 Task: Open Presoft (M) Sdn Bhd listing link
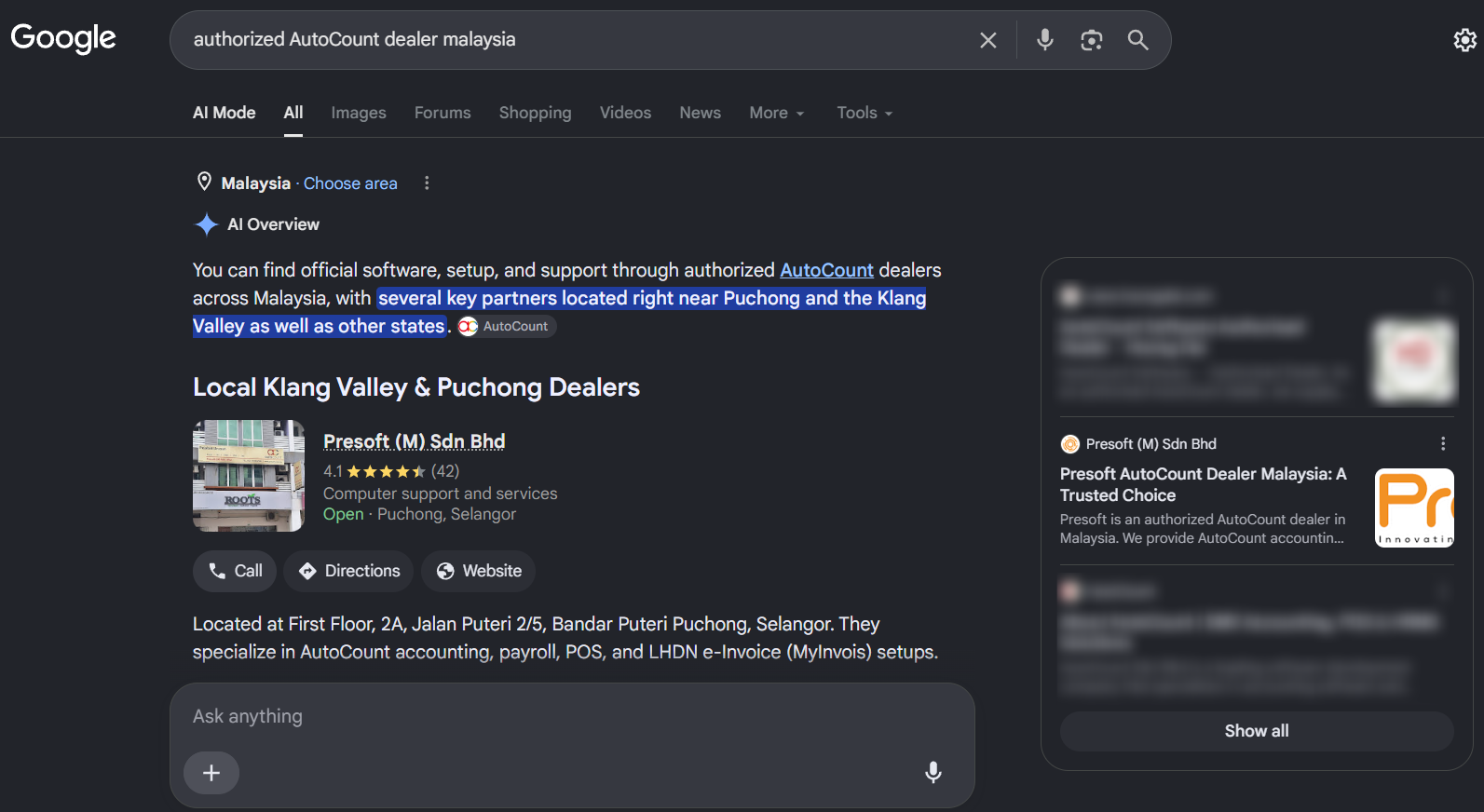[415, 441]
